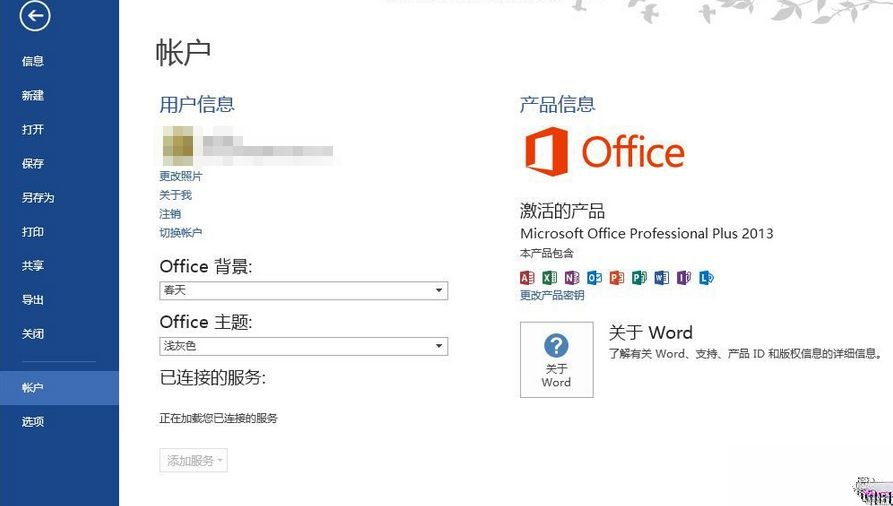Open the 打印 sidebar item
Image resolution: width=893 pixels, height=506 pixels.
tap(33, 232)
